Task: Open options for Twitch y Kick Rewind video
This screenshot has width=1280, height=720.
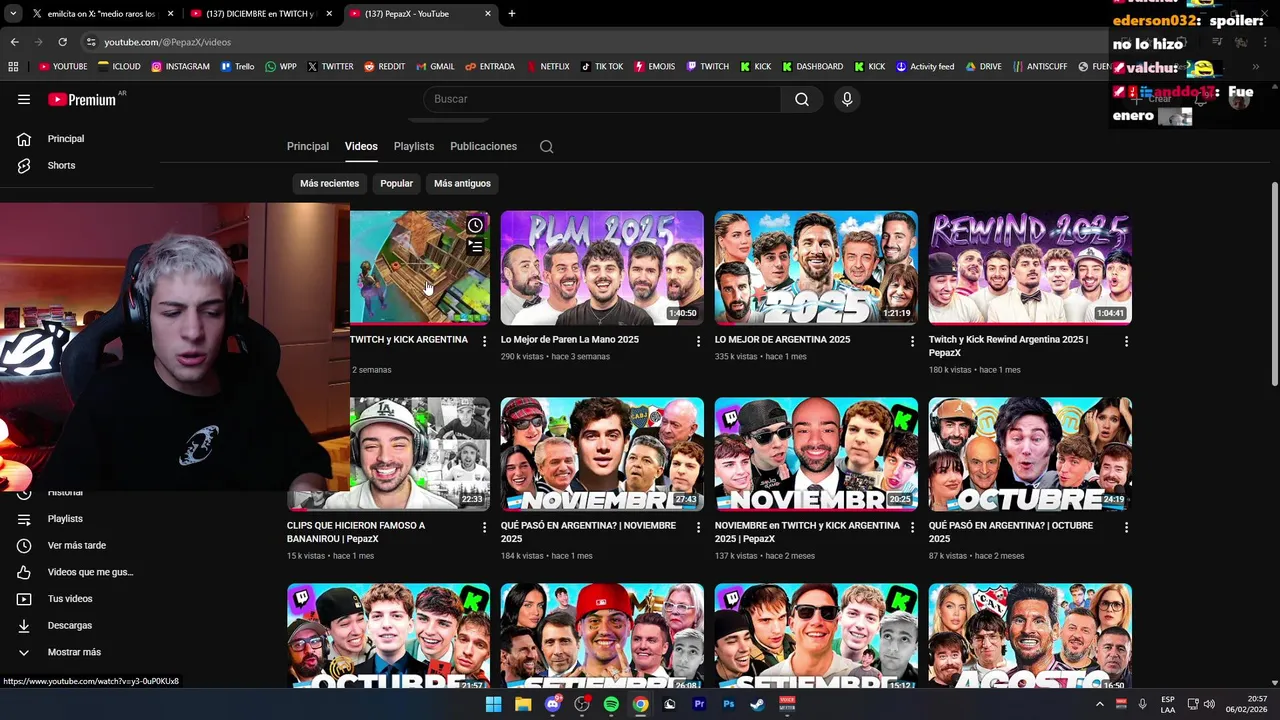Action: (1126, 341)
